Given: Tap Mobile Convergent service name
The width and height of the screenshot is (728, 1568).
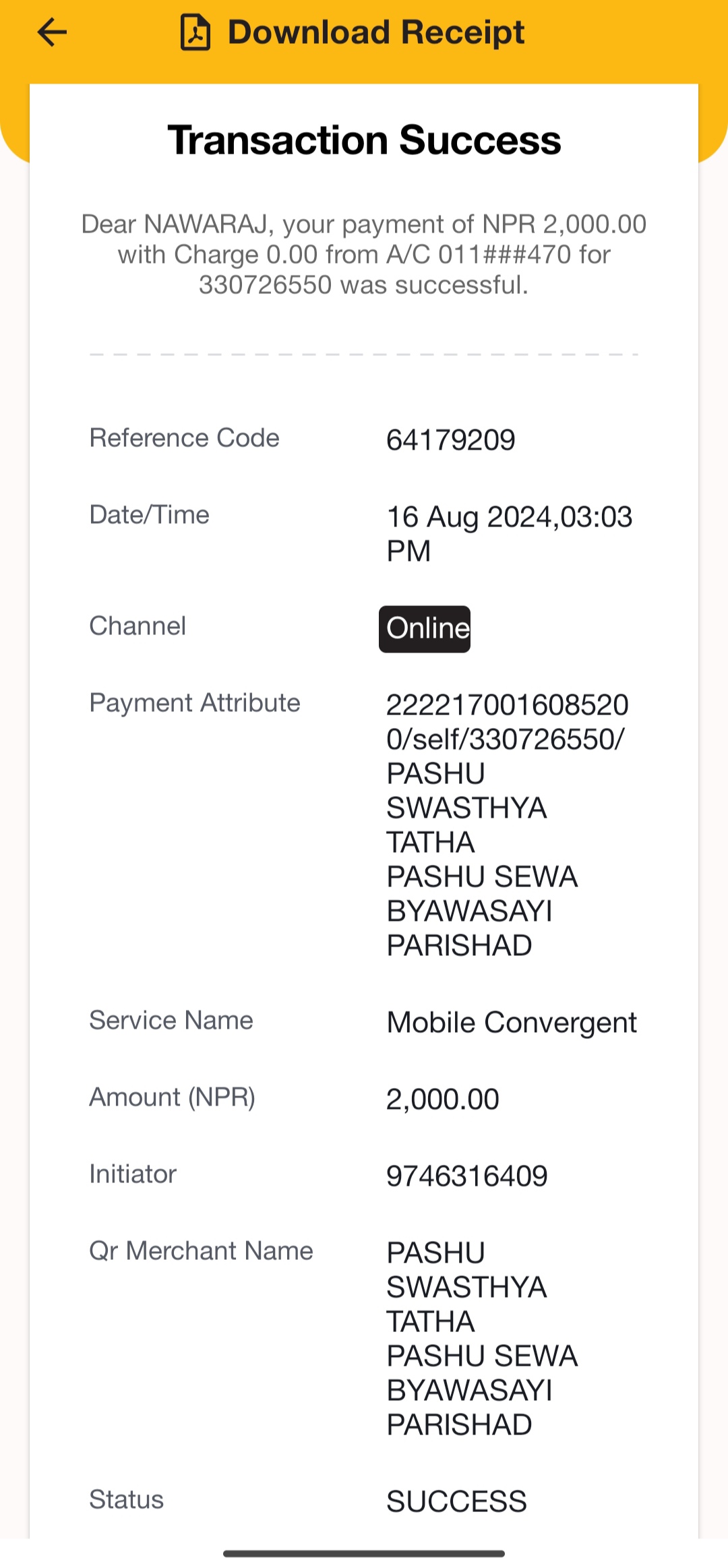Looking at the screenshot, I should (512, 1023).
